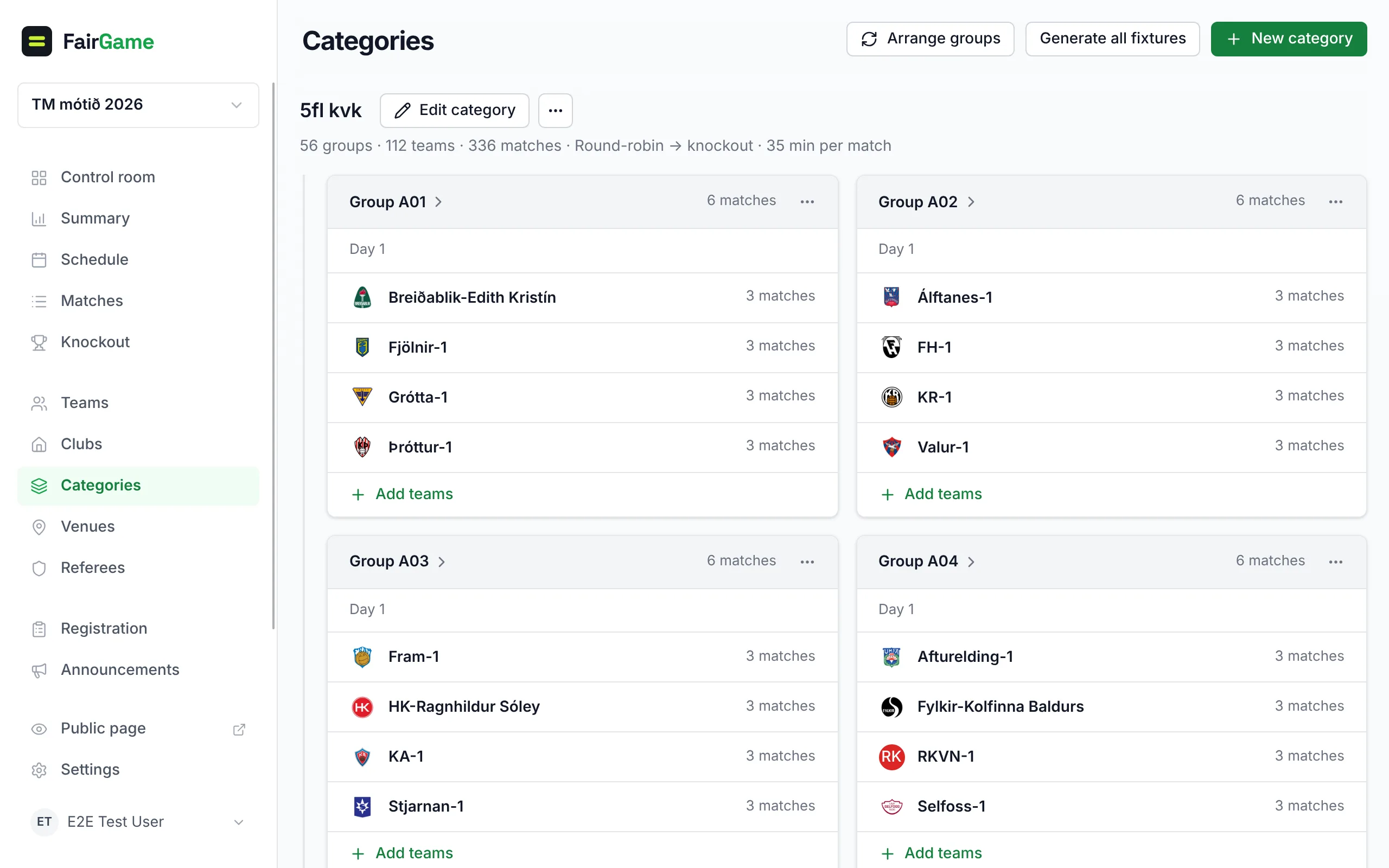Add teams to Group A02
The width and height of the screenshot is (1389, 868).
[x=932, y=494]
